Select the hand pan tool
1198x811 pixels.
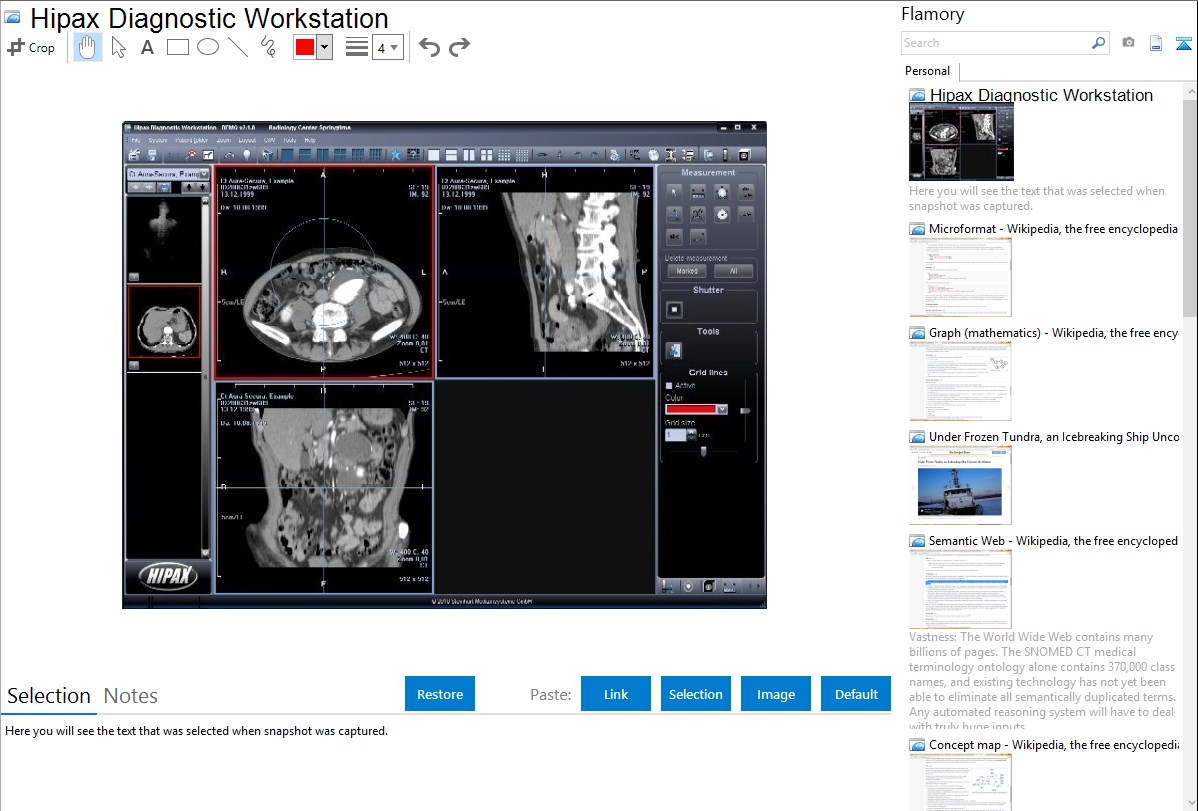click(x=87, y=47)
